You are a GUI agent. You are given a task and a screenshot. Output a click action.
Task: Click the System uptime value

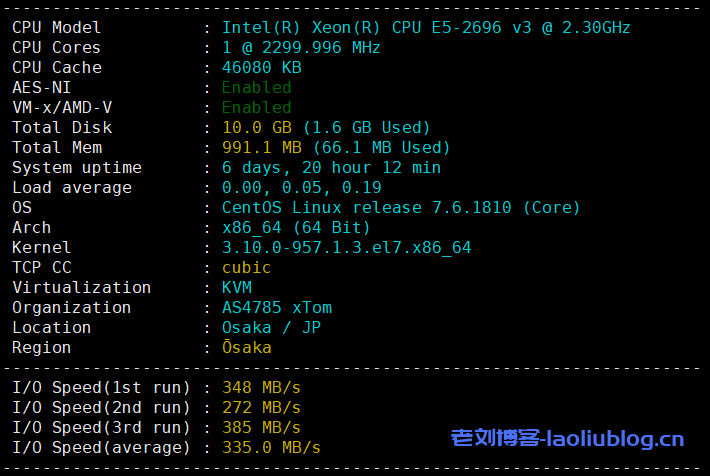pyautogui.click(x=331, y=167)
